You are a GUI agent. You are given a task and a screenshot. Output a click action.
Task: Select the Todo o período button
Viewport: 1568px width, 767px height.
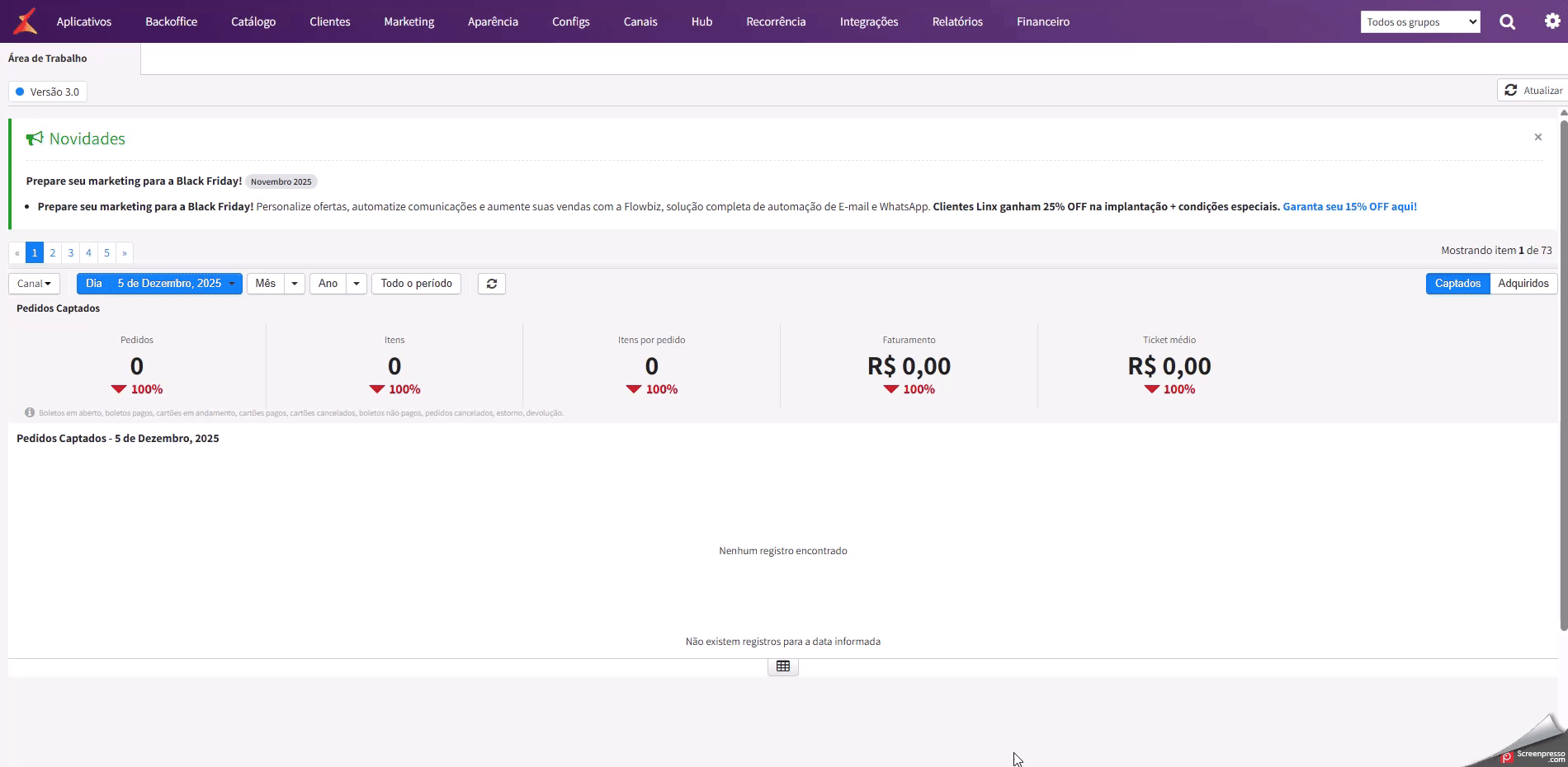[x=416, y=284]
